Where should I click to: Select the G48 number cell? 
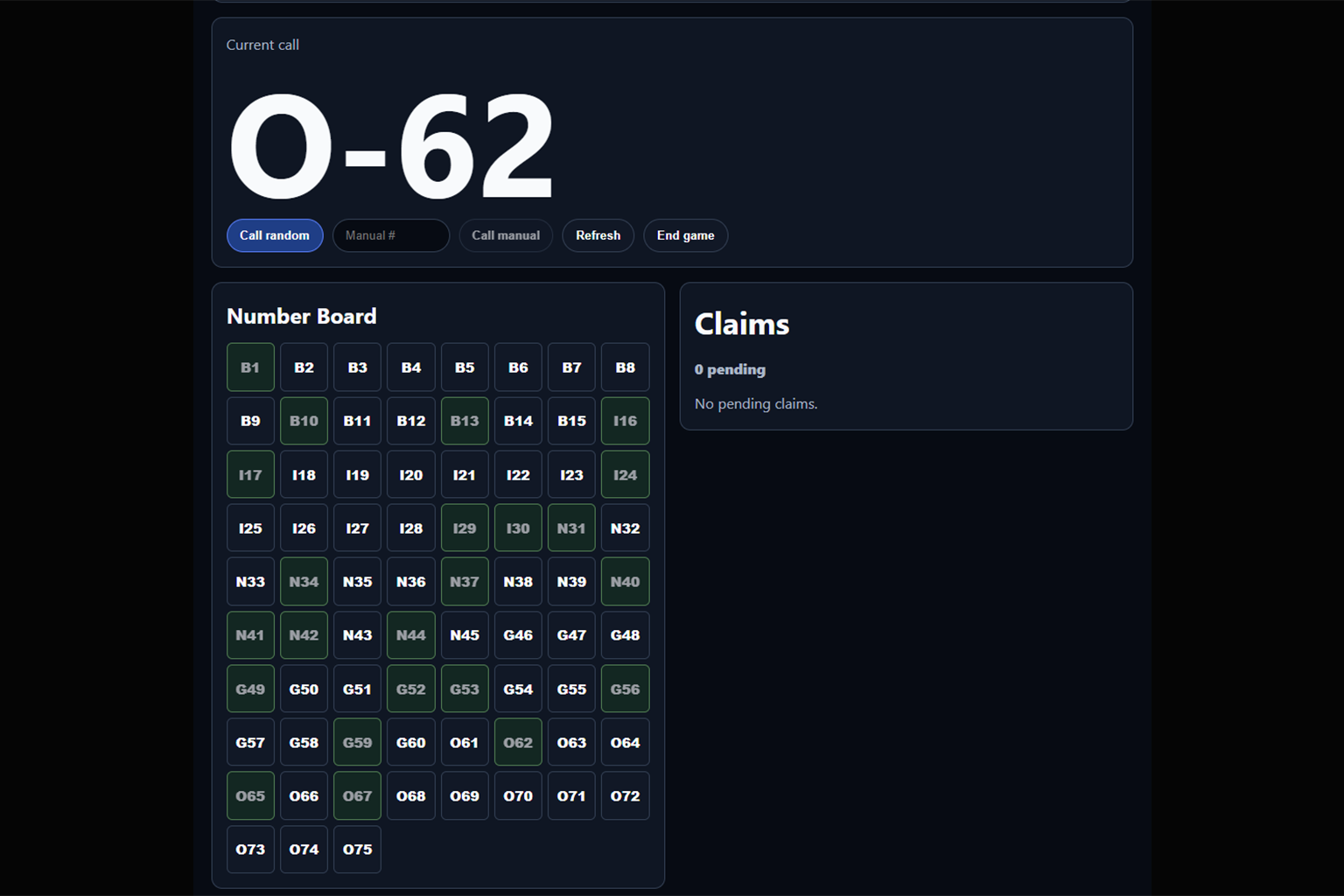[625, 635]
